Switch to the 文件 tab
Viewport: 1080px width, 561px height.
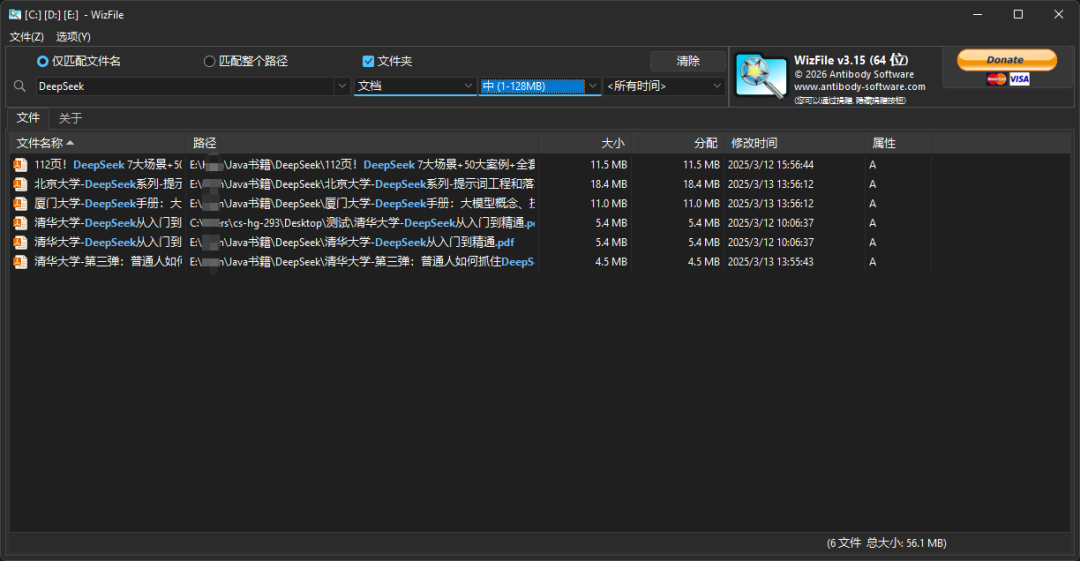click(28, 118)
